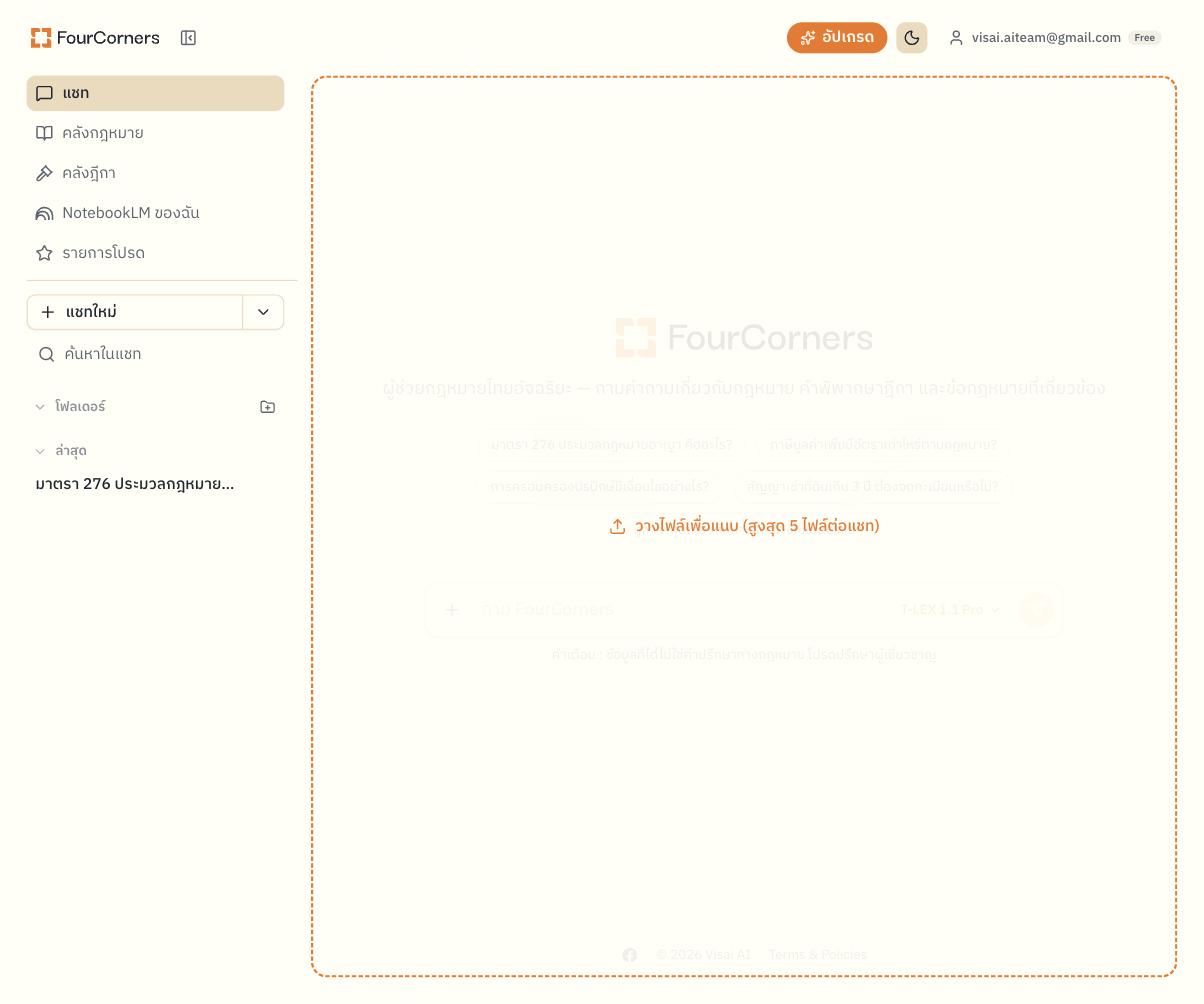Click the Free plan badge
The width and height of the screenshot is (1204, 1004).
[1144, 38]
